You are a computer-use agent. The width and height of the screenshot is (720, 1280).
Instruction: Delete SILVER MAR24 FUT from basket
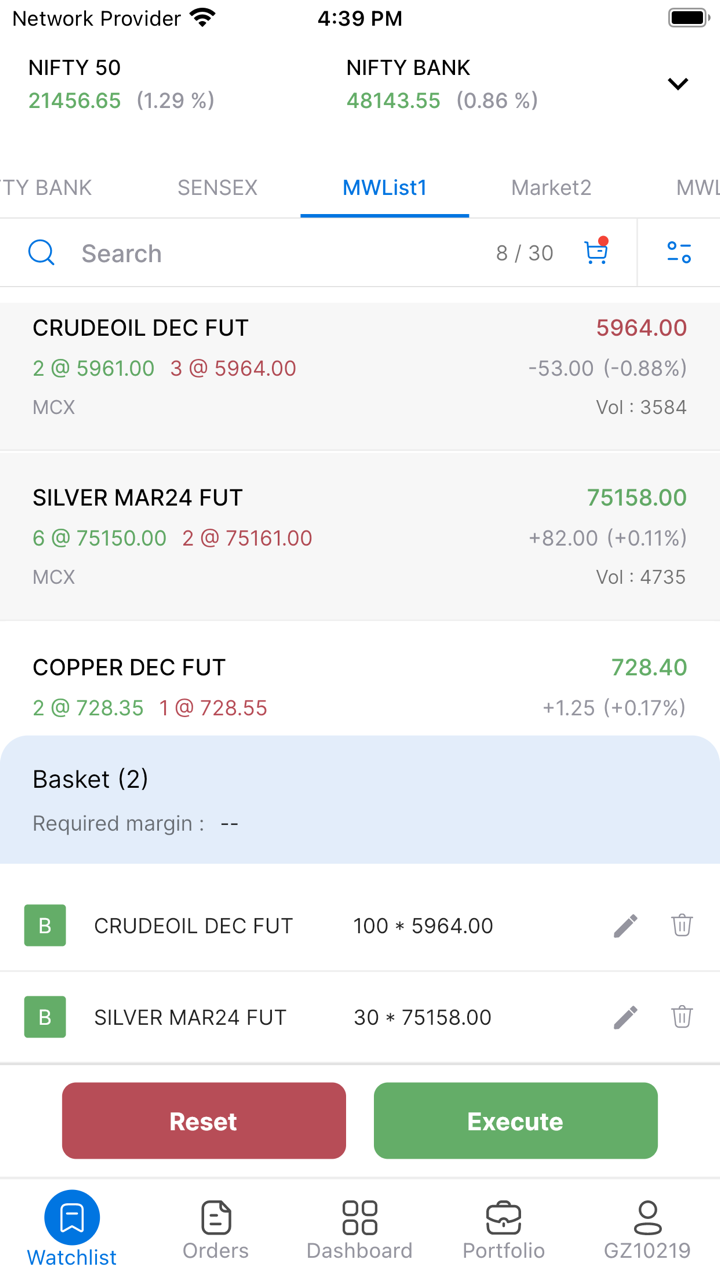click(682, 1018)
